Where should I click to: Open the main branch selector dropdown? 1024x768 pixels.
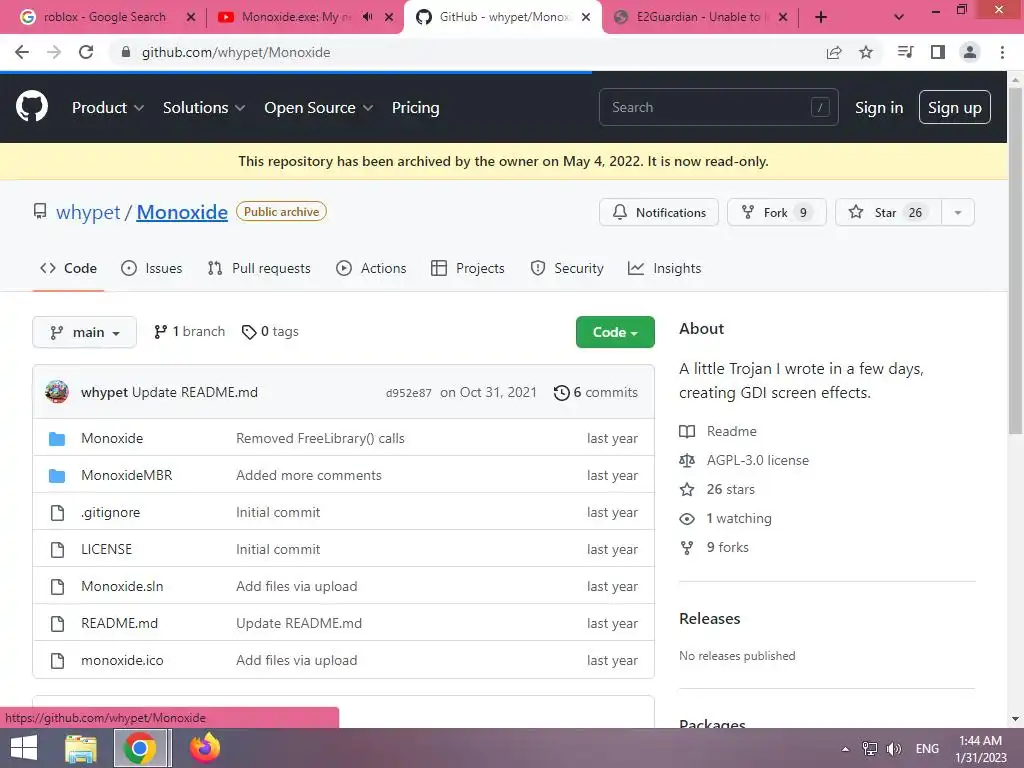[x=84, y=332]
